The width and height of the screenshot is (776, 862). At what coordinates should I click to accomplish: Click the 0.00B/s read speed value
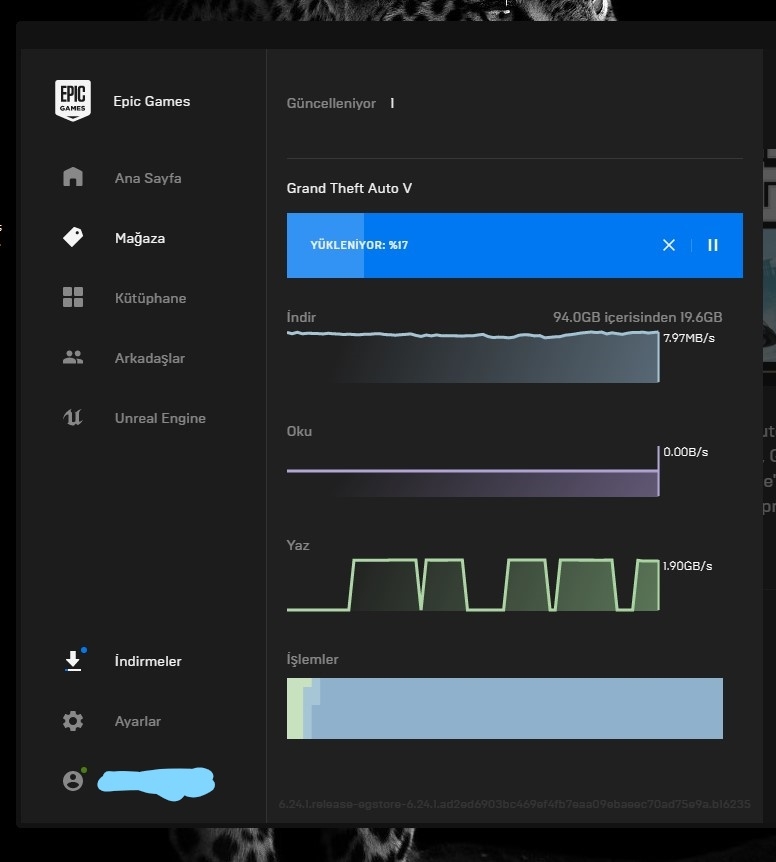coord(685,452)
